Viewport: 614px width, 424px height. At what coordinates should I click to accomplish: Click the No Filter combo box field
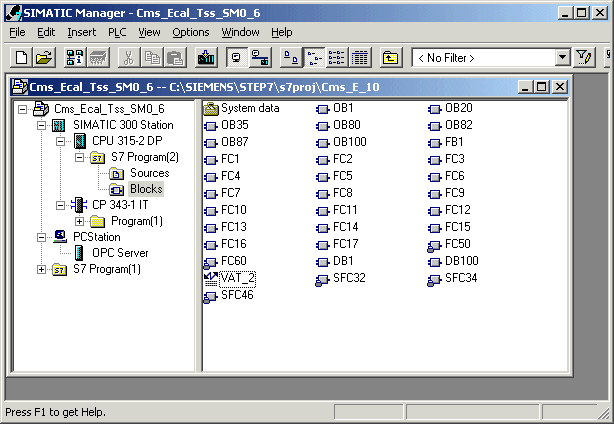pos(484,58)
